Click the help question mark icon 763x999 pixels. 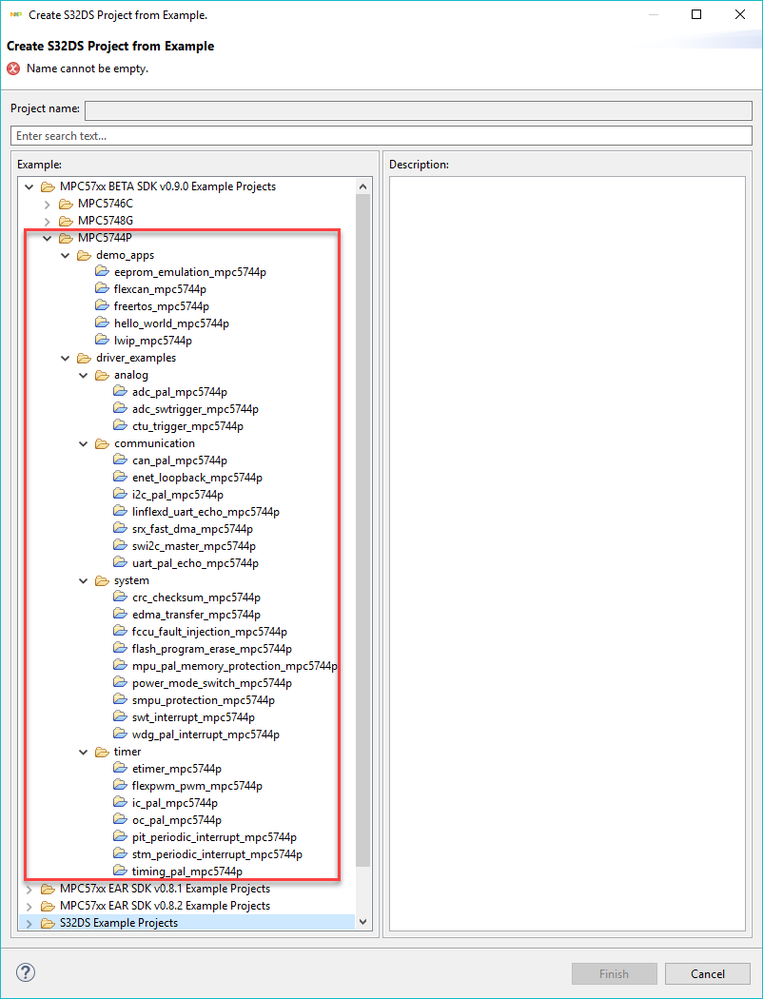(25, 972)
